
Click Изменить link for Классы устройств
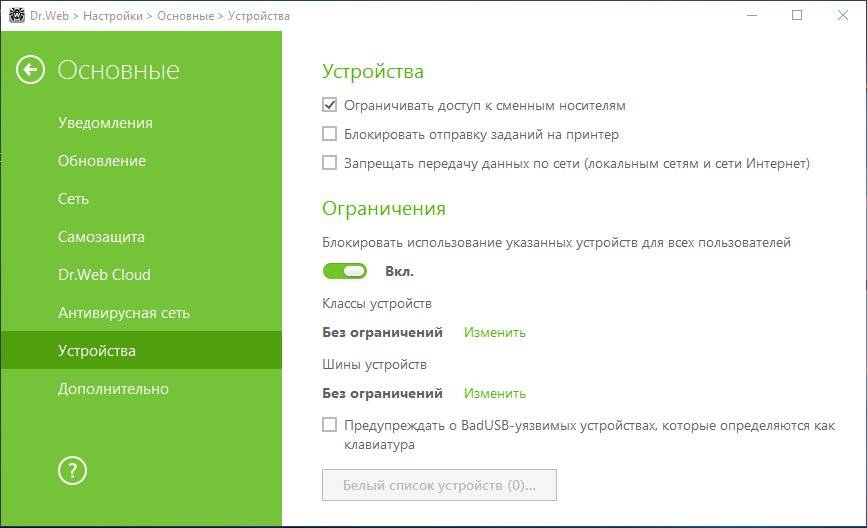point(494,332)
